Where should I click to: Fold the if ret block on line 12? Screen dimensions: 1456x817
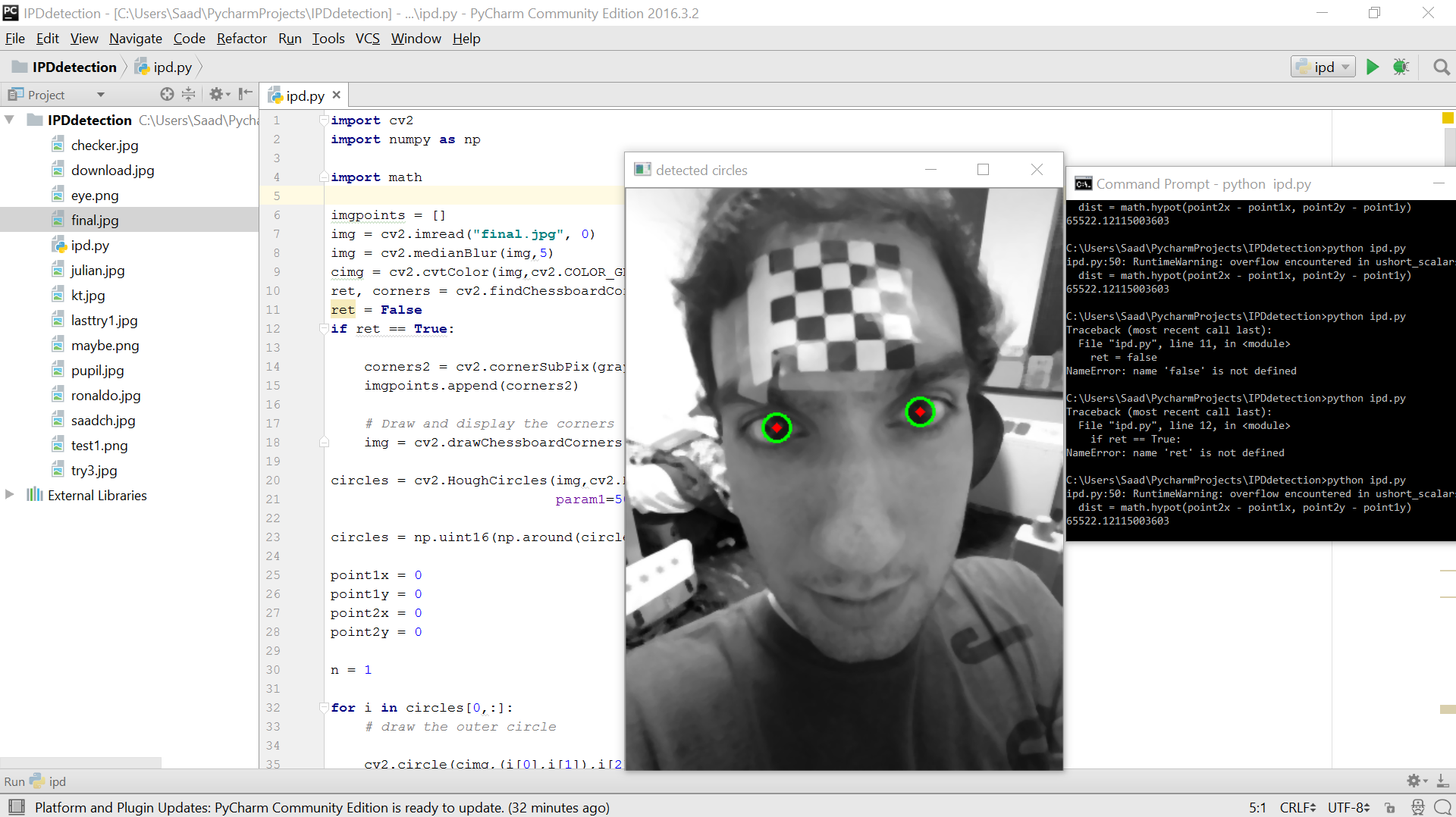point(324,329)
